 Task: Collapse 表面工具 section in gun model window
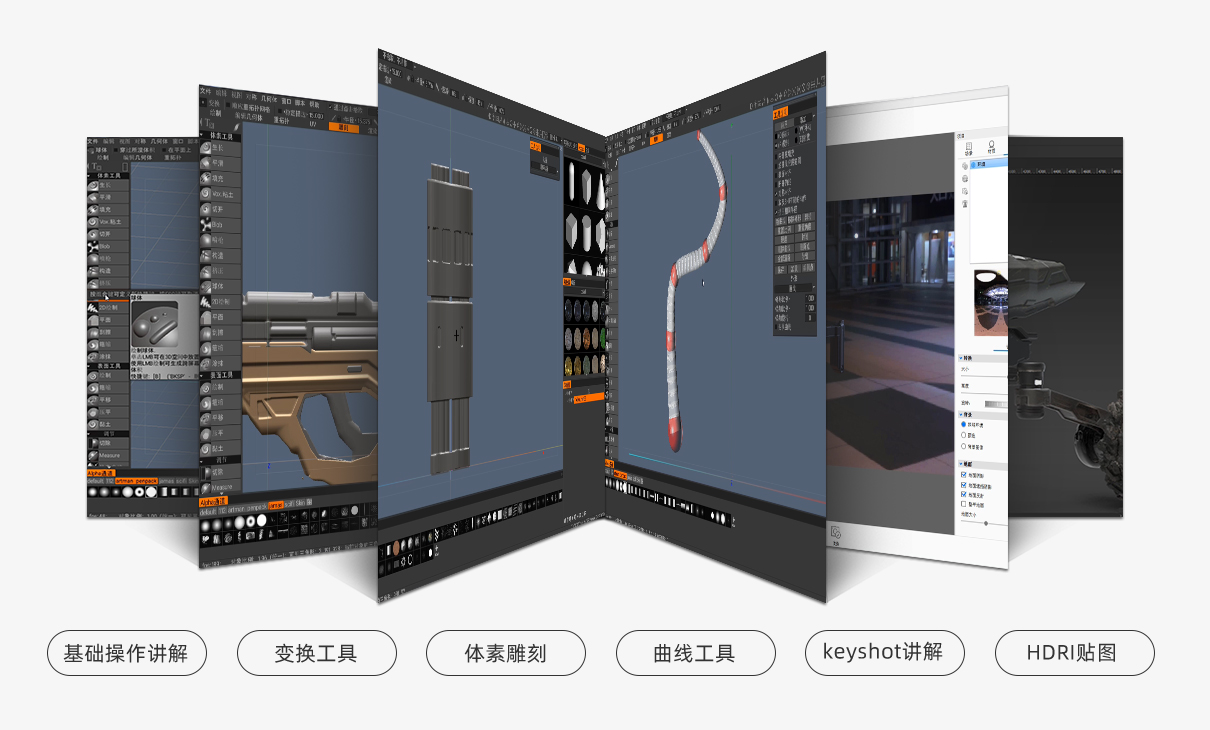220,375
